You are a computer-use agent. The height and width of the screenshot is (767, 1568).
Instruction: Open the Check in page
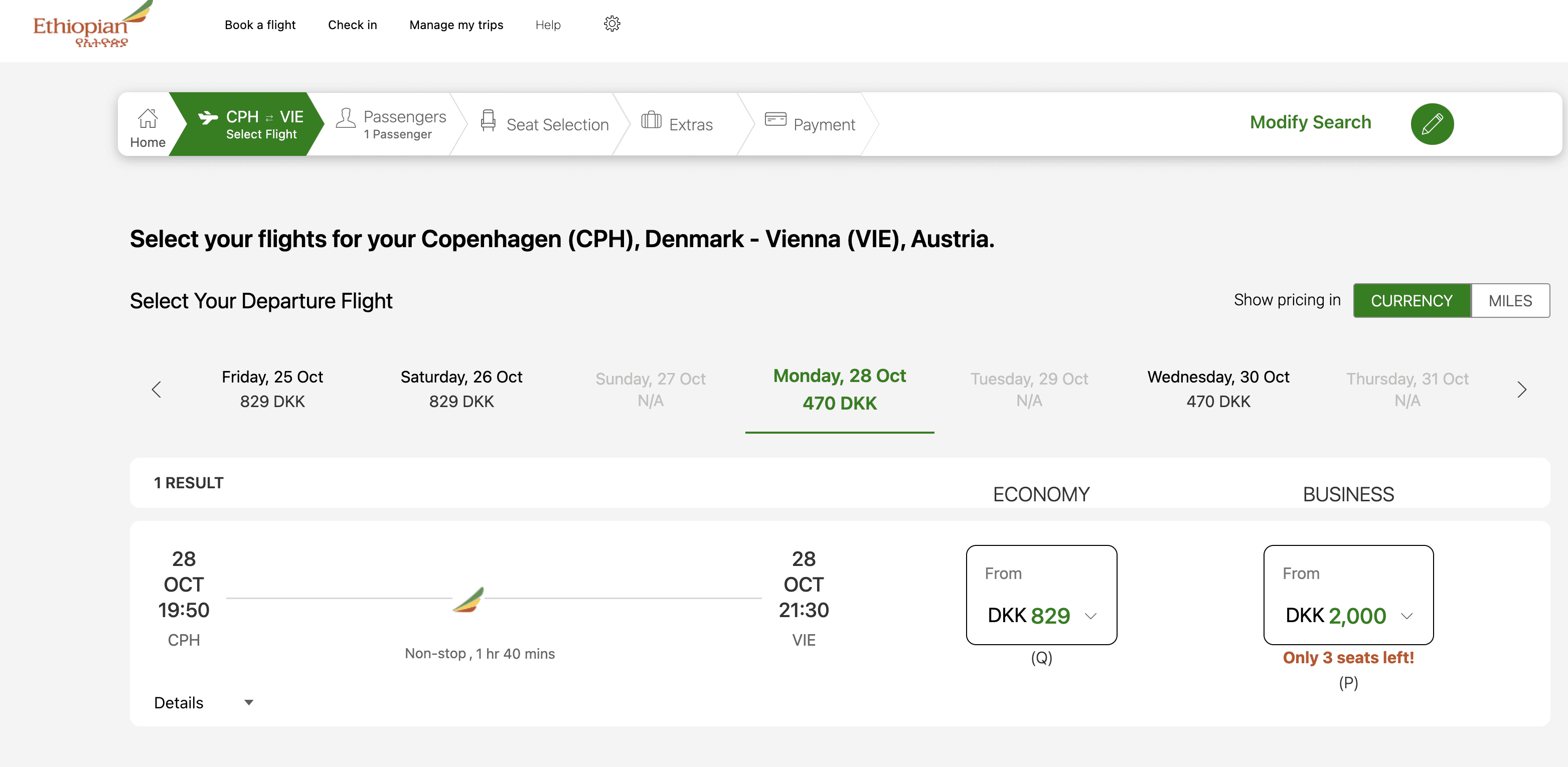coord(353,25)
